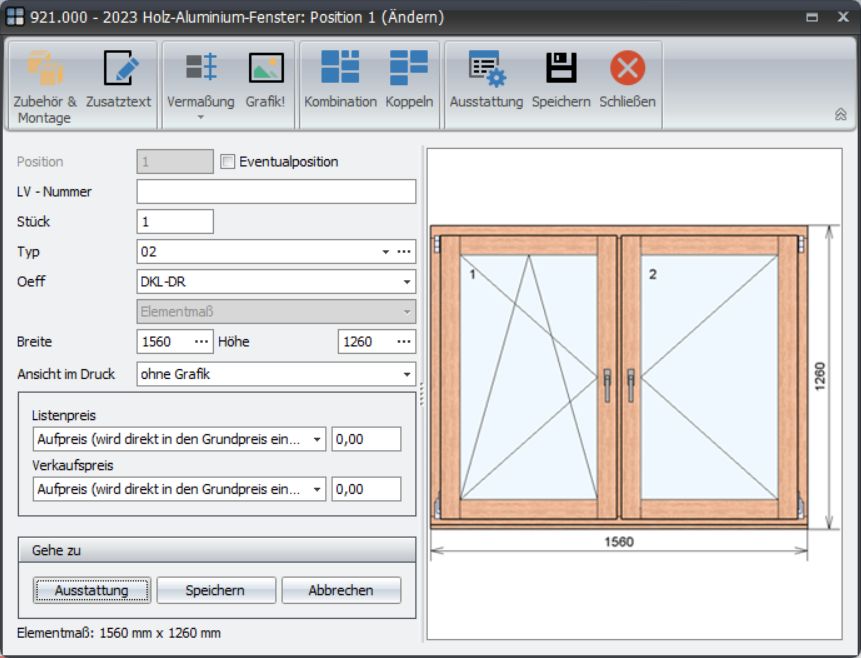861x658 pixels.
Task: Open Zubehör & Montage toolbar icon
Action: [x=44, y=70]
